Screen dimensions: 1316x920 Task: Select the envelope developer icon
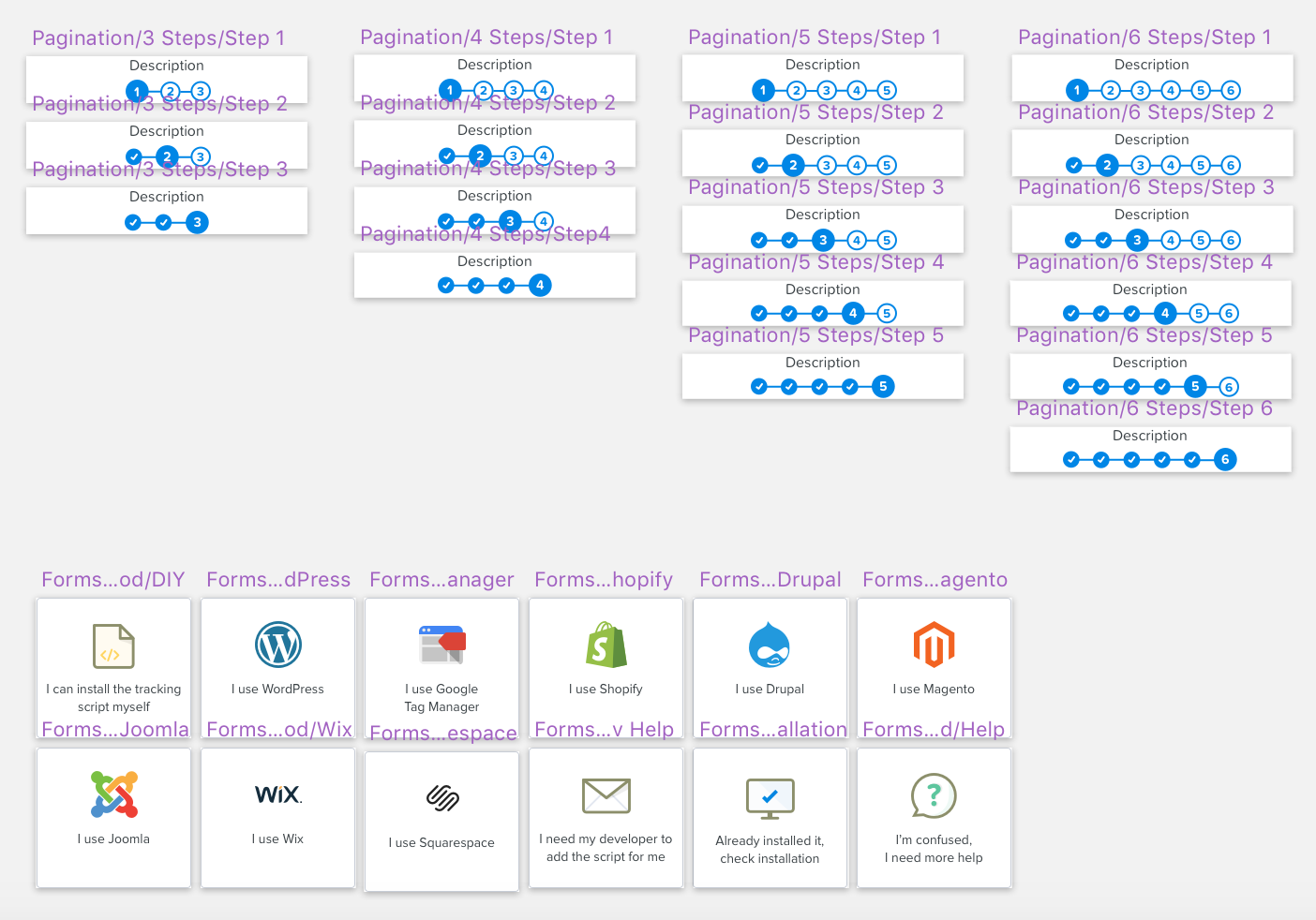tap(606, 795)
